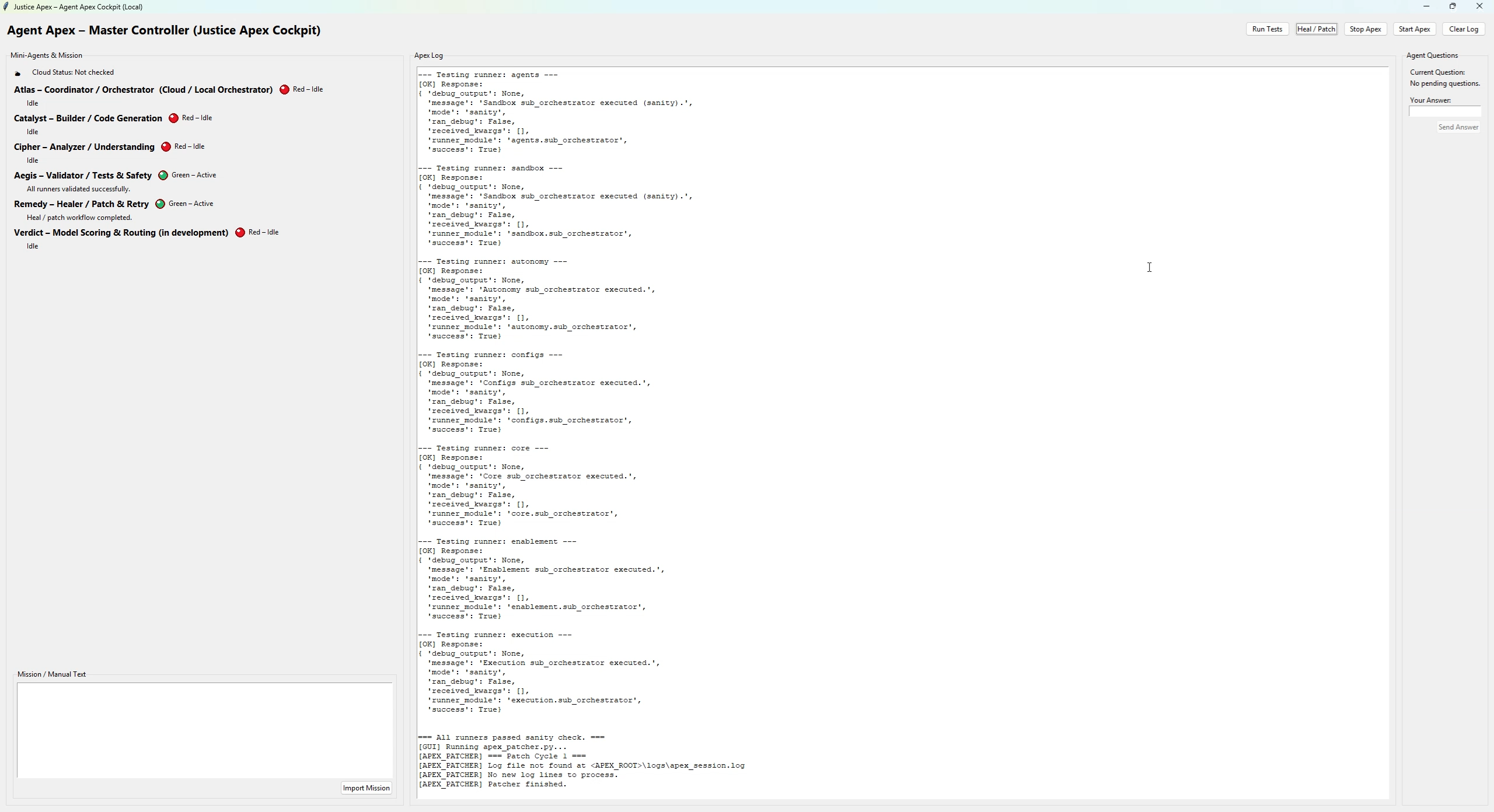The height and width of the screenshot is (812, 1494).
Task: Click Catalyst red status indicator light
Action: coord(173,118)
